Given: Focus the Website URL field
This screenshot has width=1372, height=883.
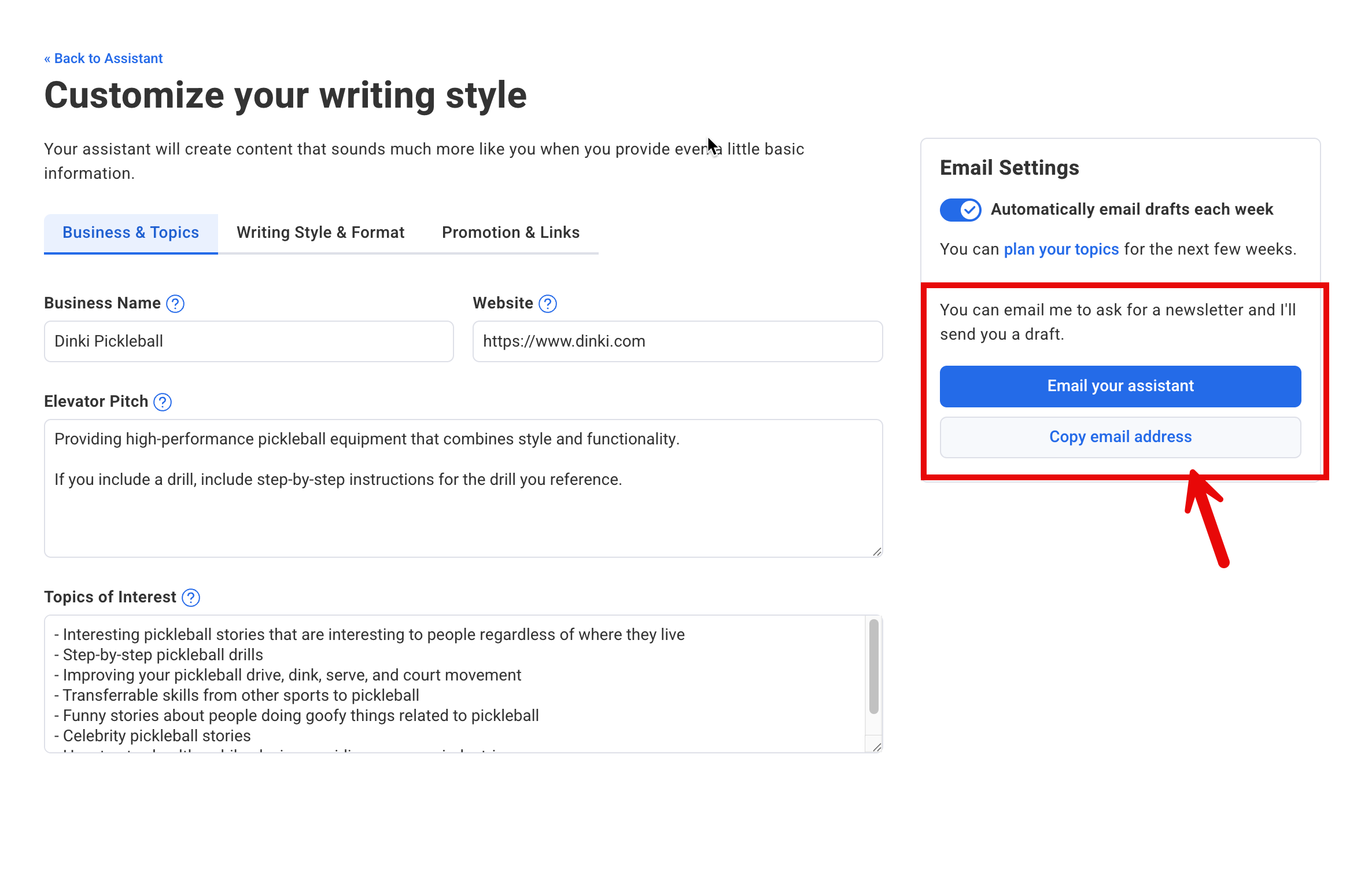Looking at the screenshot, I should click(x=677, y=341).
